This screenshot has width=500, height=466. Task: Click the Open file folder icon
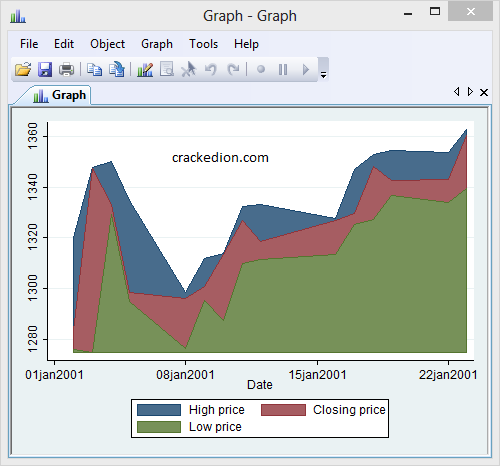[x=23, y=69]
